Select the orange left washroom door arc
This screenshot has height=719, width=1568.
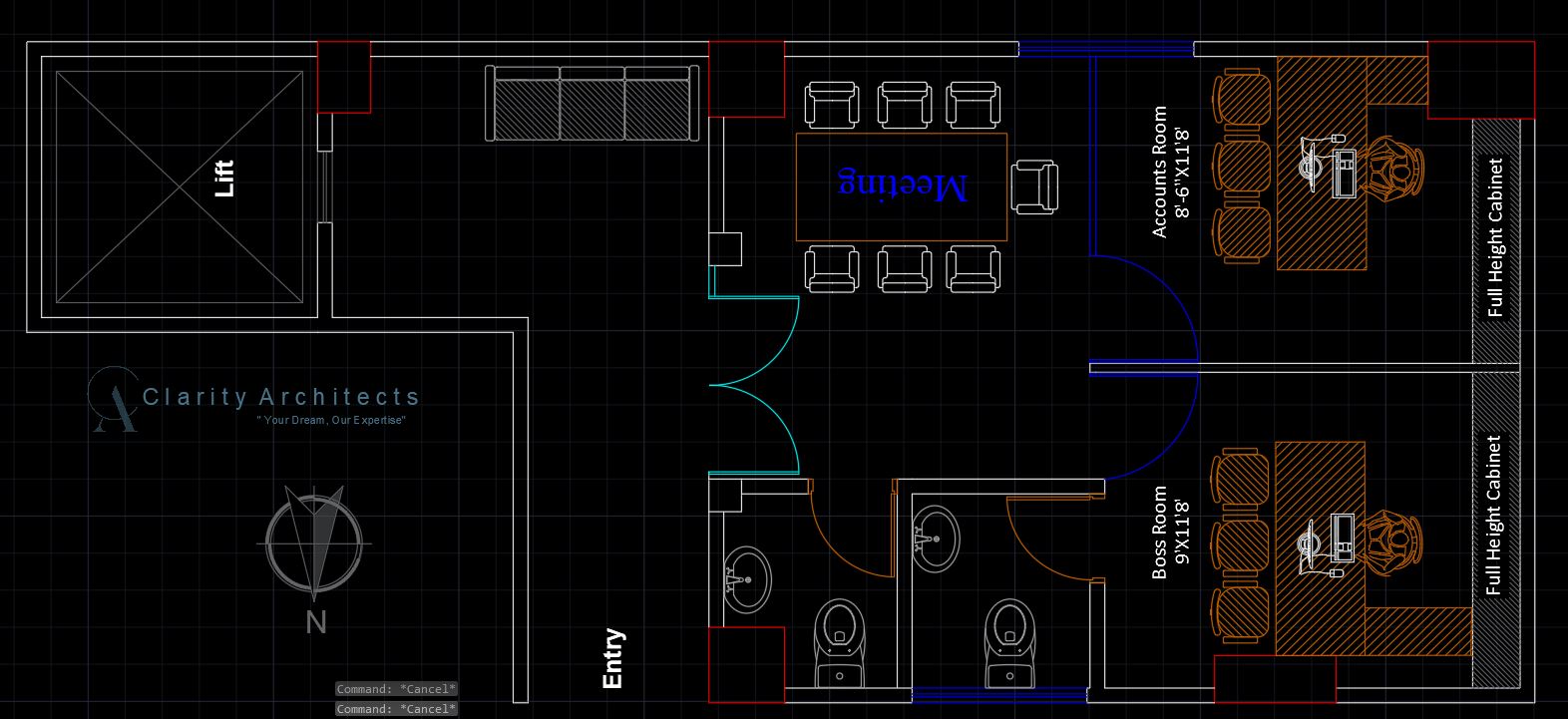tap(854, 529)
